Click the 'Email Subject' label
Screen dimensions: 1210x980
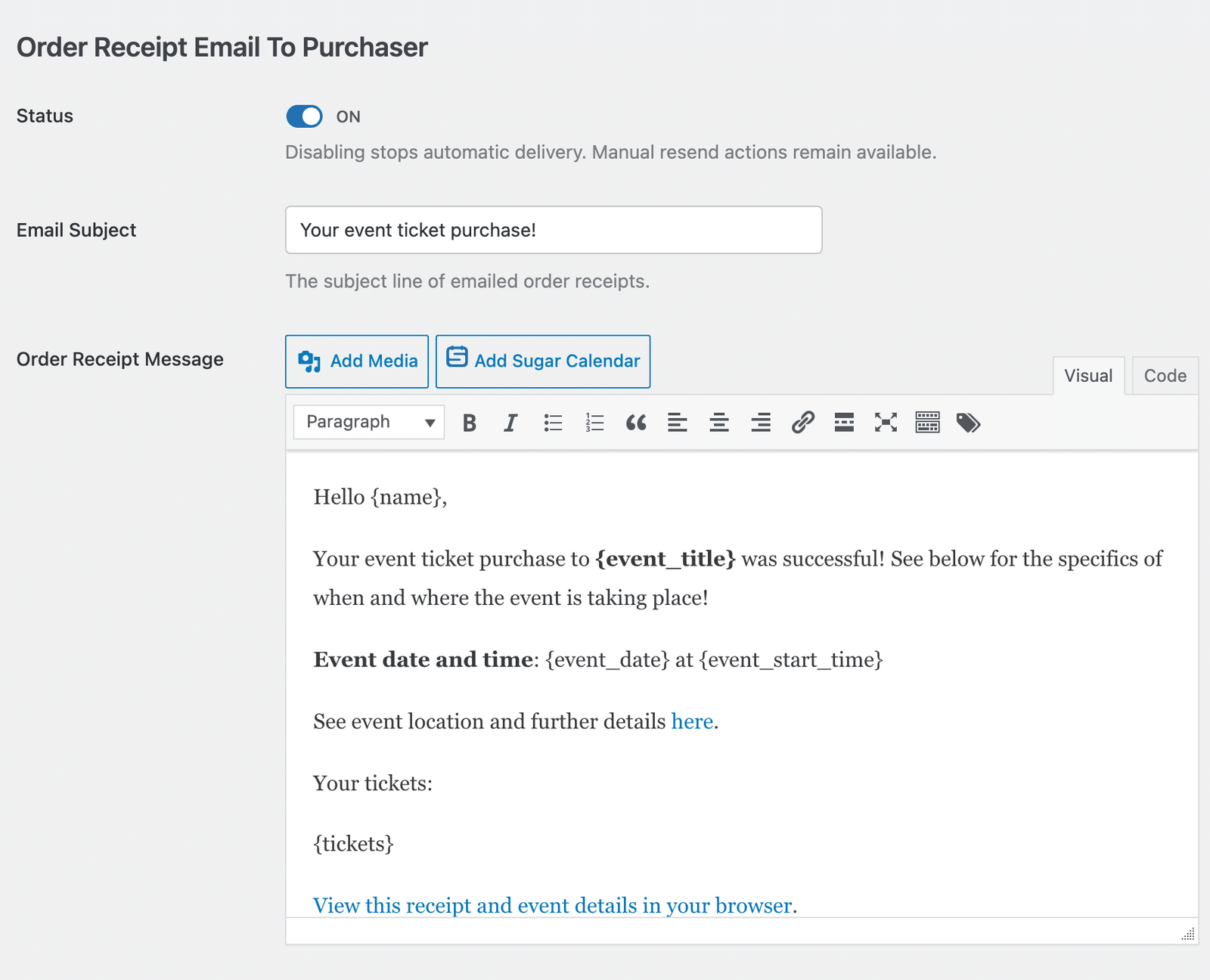pos(76,230)
